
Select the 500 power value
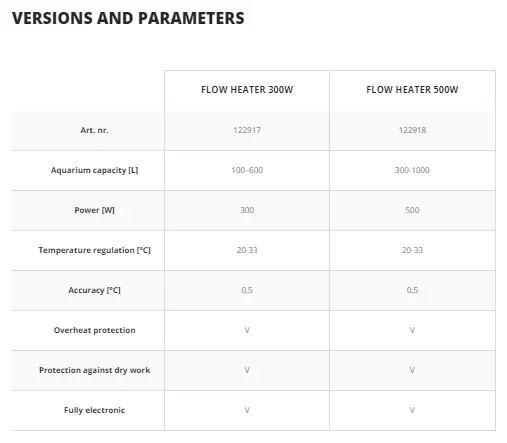point(412,210)
